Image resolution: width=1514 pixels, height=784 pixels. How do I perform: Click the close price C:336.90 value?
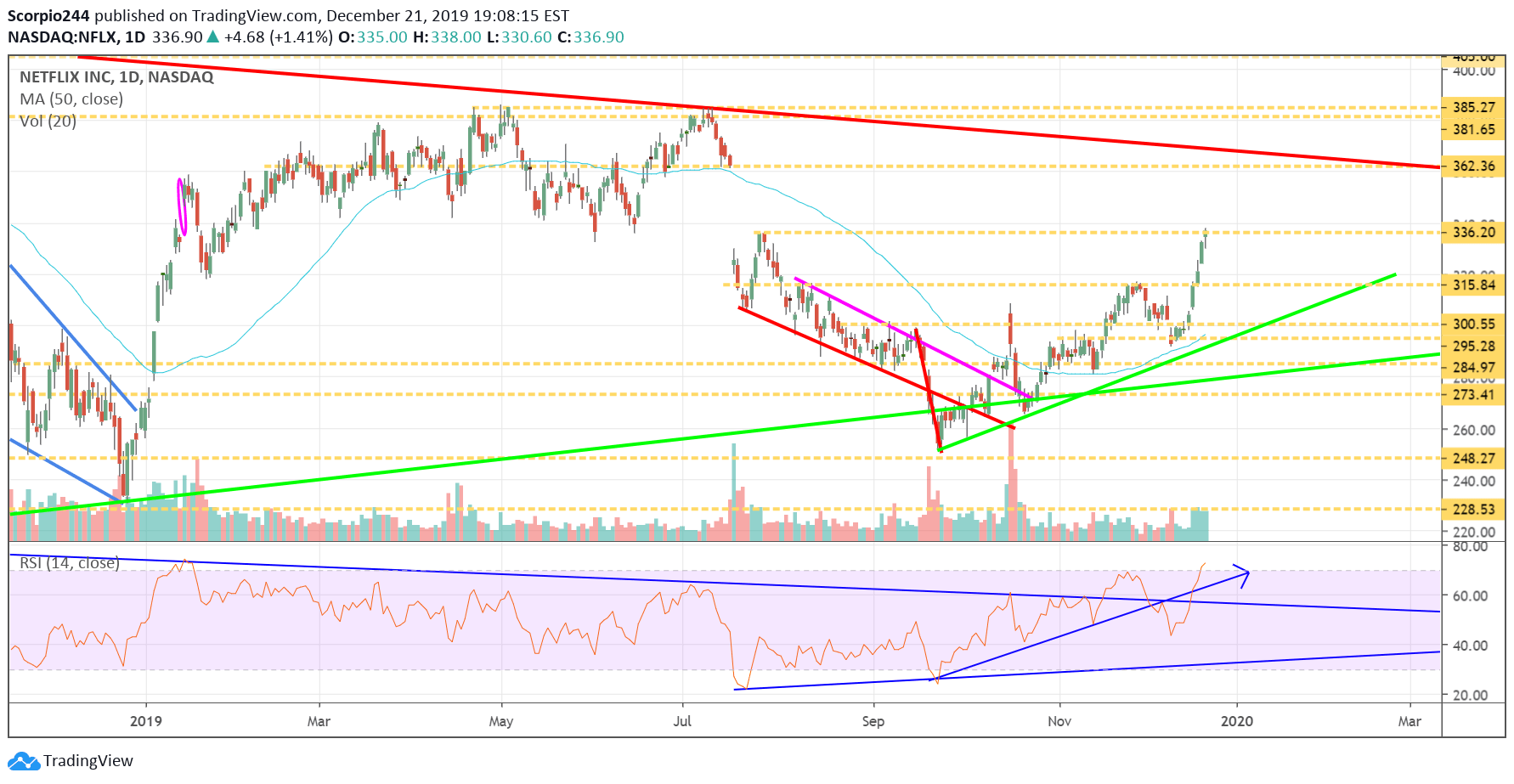590,37
